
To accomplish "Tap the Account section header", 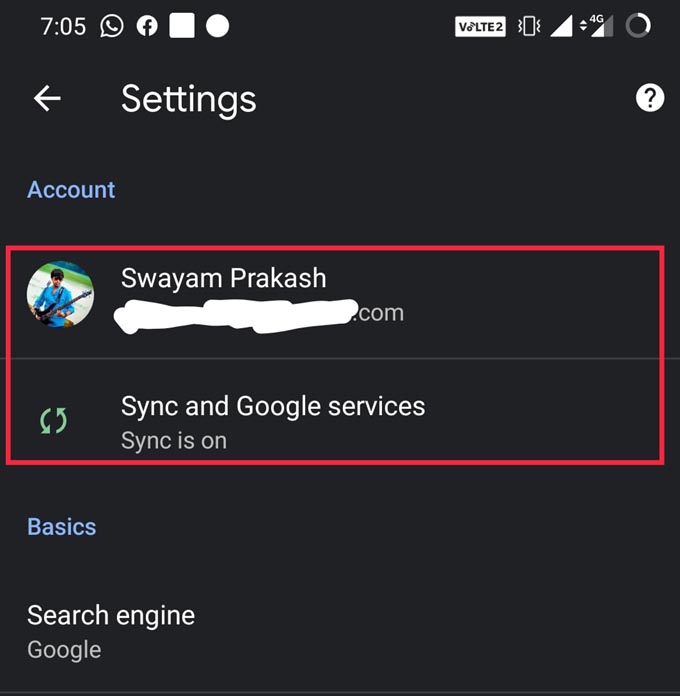I will (71, 190).
